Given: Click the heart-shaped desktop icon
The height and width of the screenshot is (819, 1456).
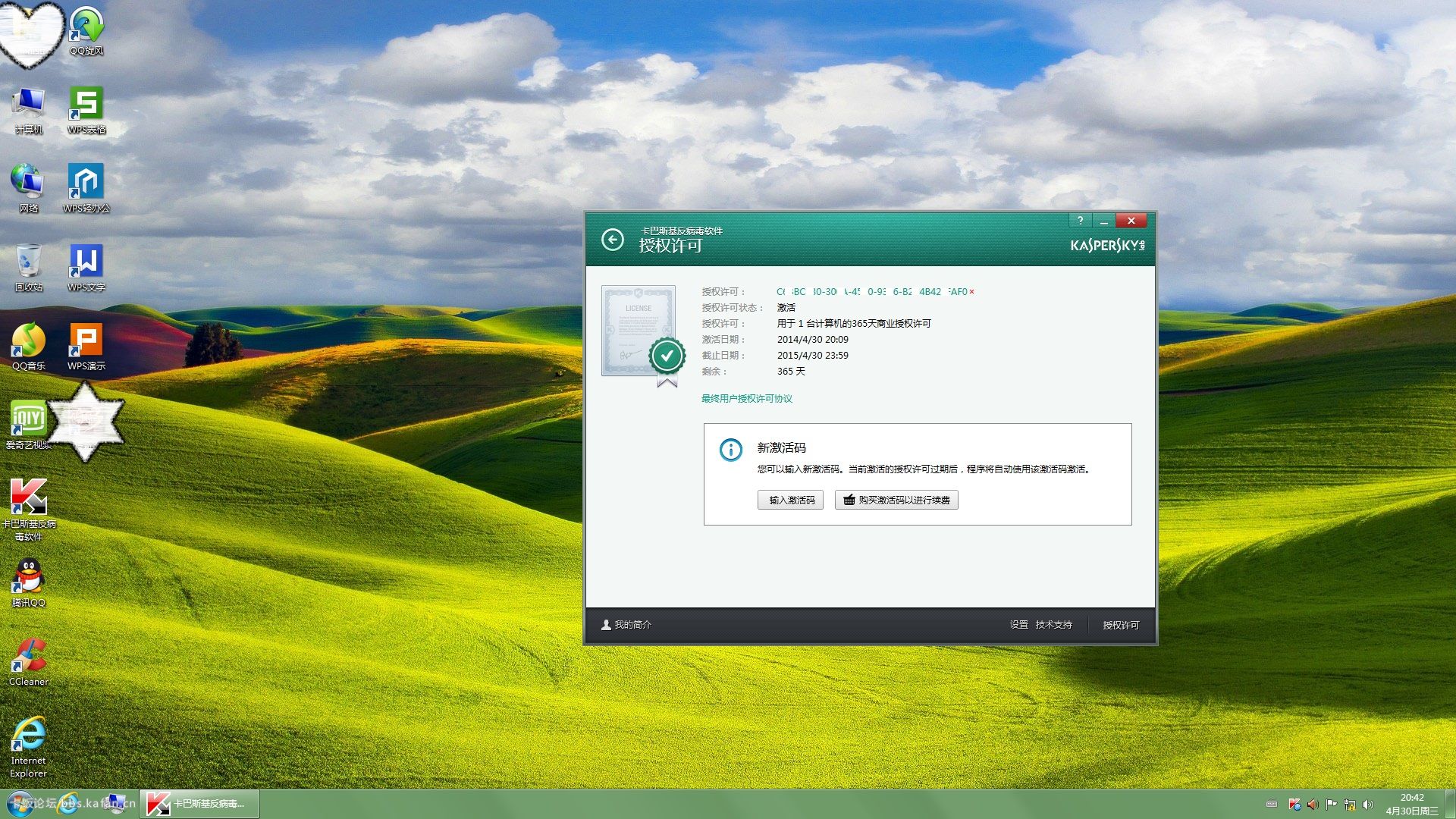Looking at the screenshot, I should pyautogui.click(x=31, y=34).
